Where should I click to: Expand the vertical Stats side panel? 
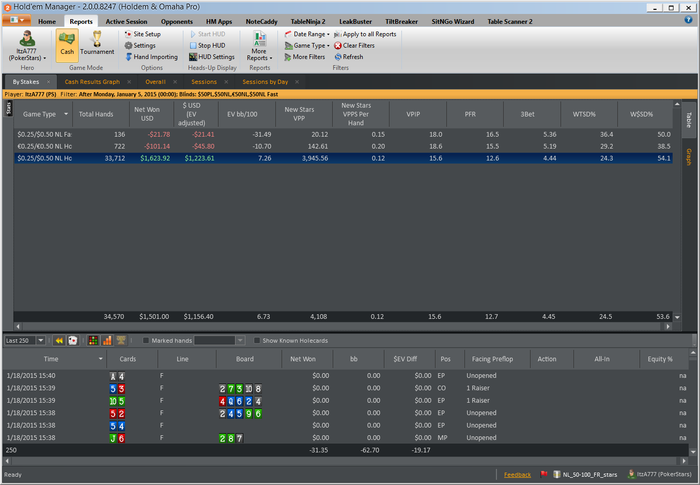click(8, 108)
